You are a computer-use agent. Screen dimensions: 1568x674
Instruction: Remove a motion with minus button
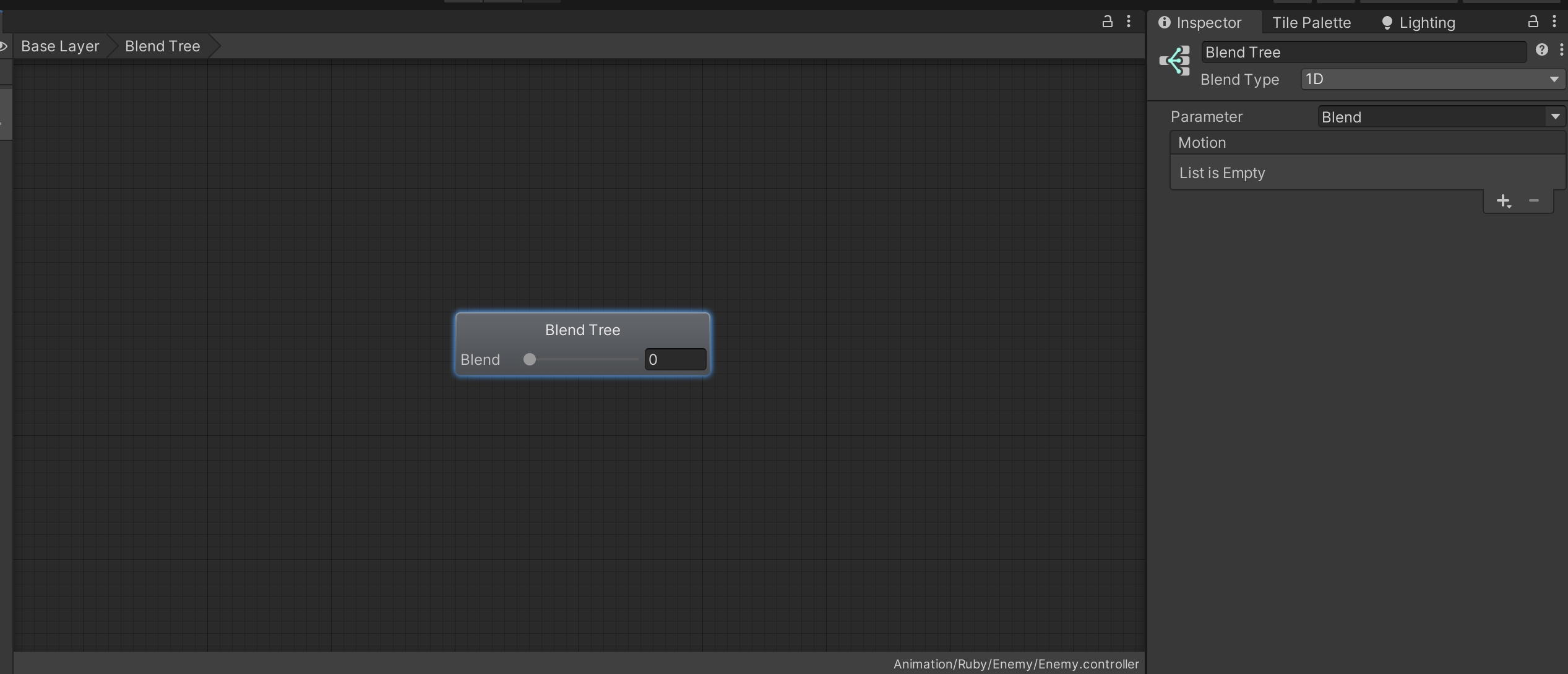click(x=1534, y=200)
